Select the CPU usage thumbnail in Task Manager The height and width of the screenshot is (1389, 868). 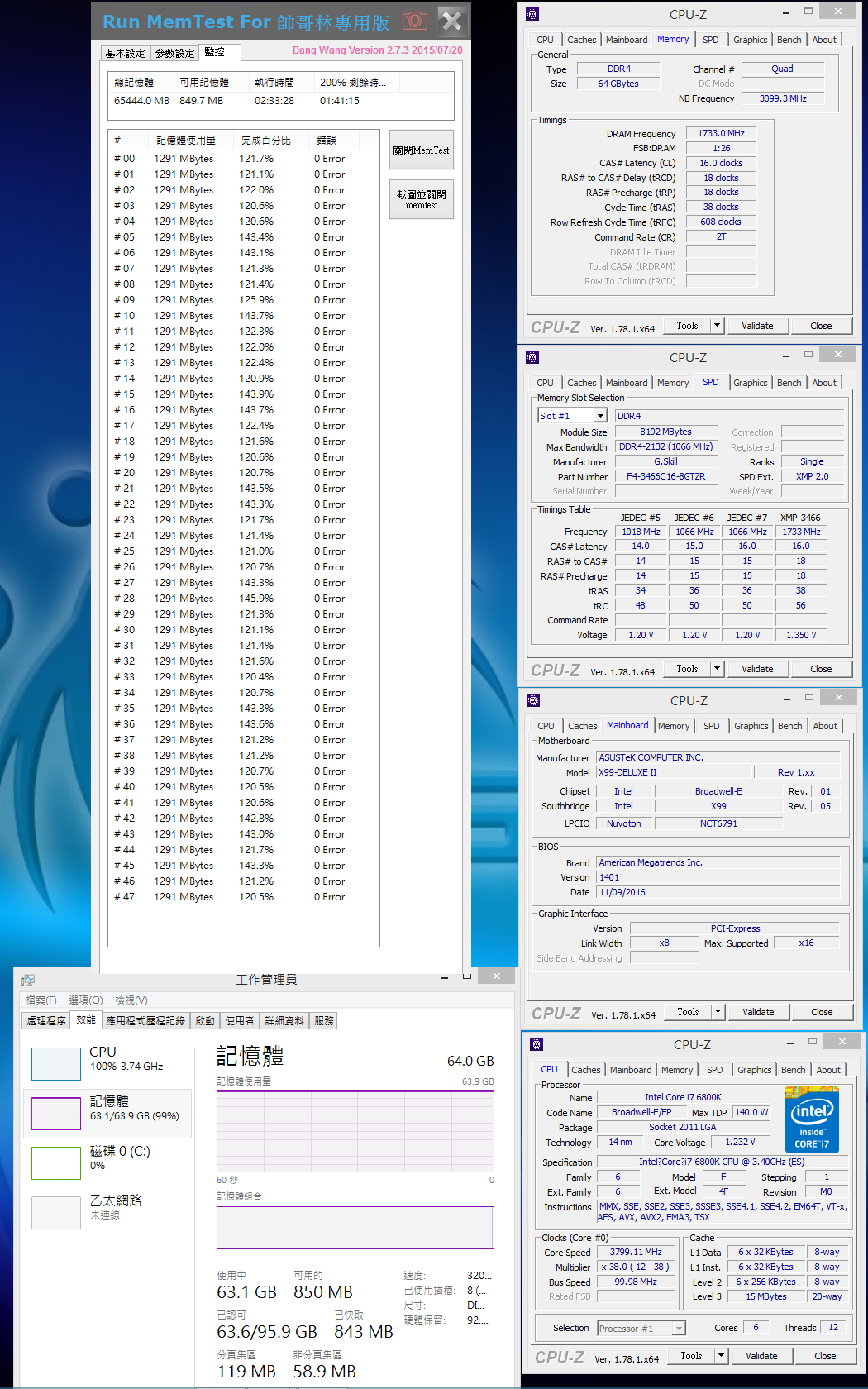click(56, 1063)
